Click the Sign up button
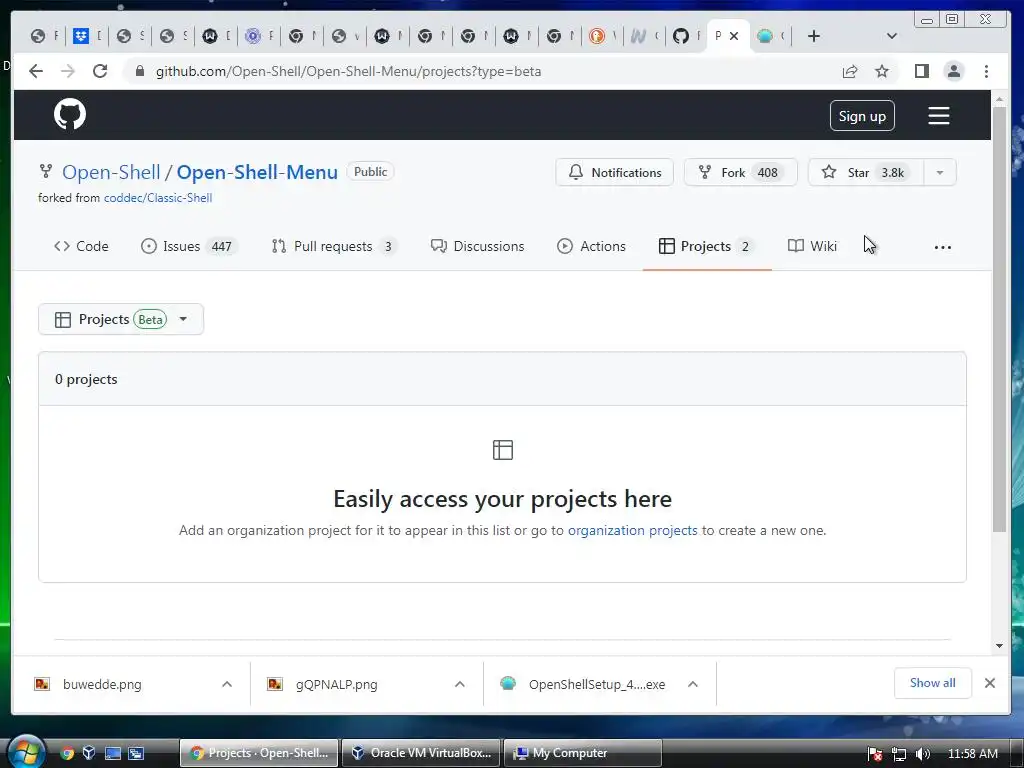Viewport: 1024px width, 768px height. point(862,116)
